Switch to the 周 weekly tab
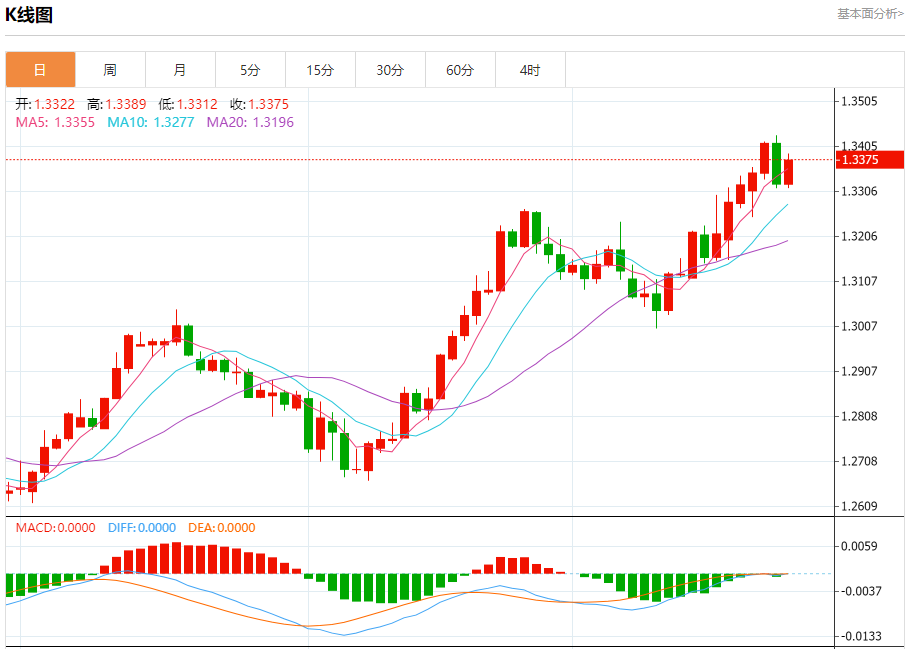Viewport: 909px width, 649px height. 110,70
